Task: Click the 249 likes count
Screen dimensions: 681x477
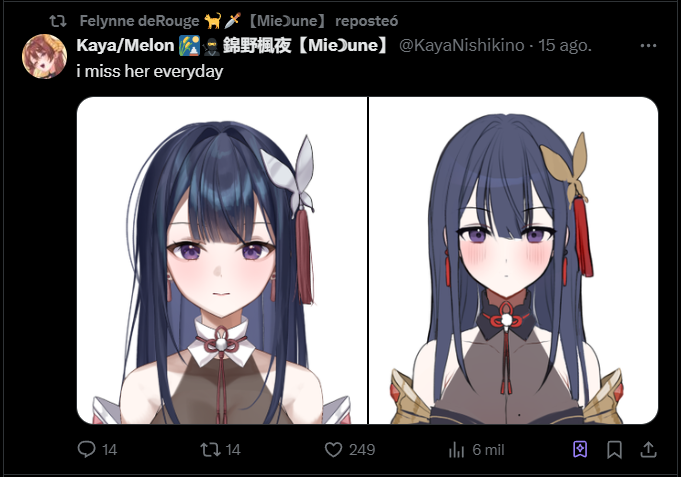Action: click(x=362, y=450)
